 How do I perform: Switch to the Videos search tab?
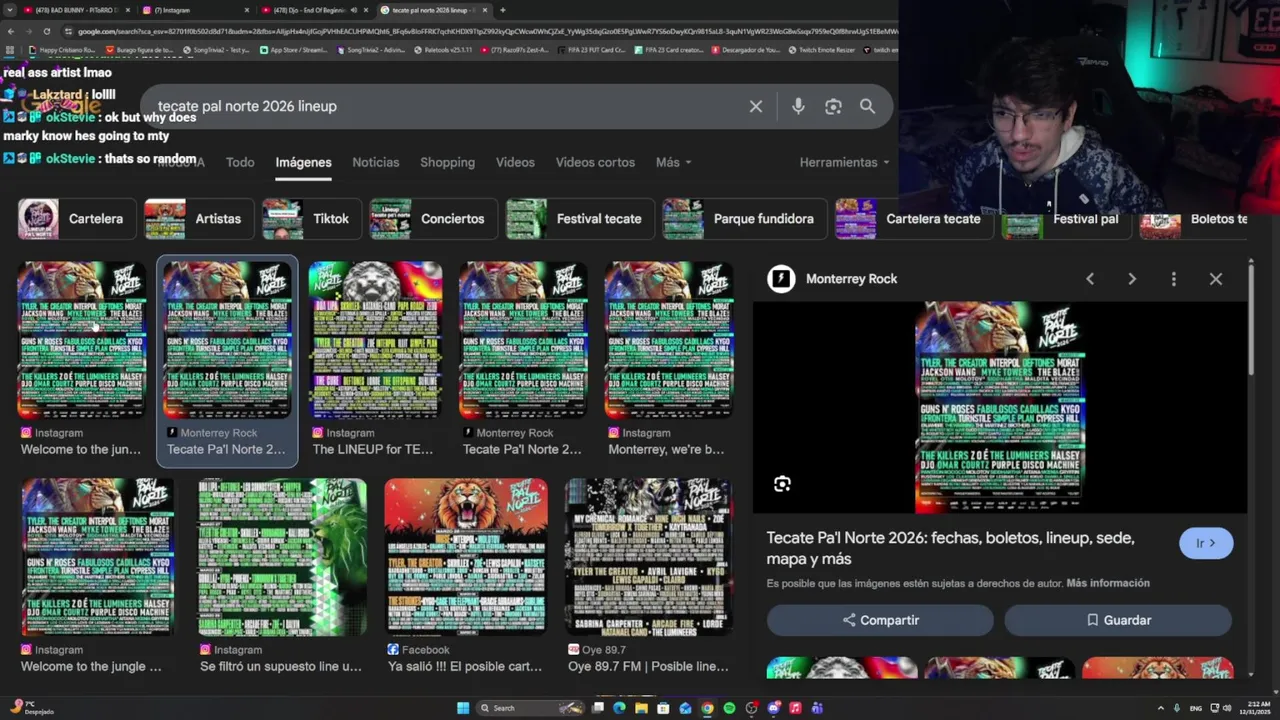coord(515,162)
